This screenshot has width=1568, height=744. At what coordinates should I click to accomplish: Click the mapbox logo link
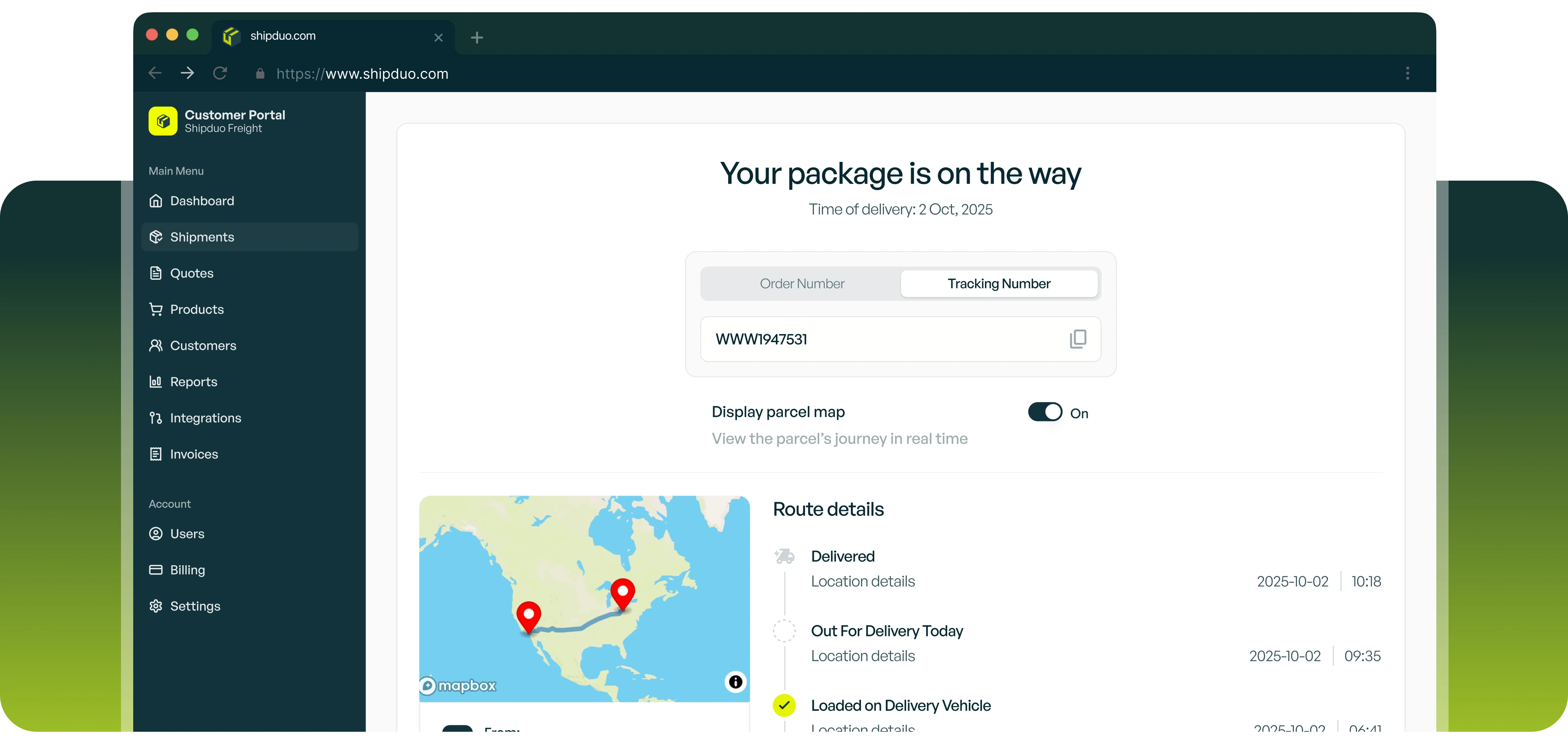[458, 685]
